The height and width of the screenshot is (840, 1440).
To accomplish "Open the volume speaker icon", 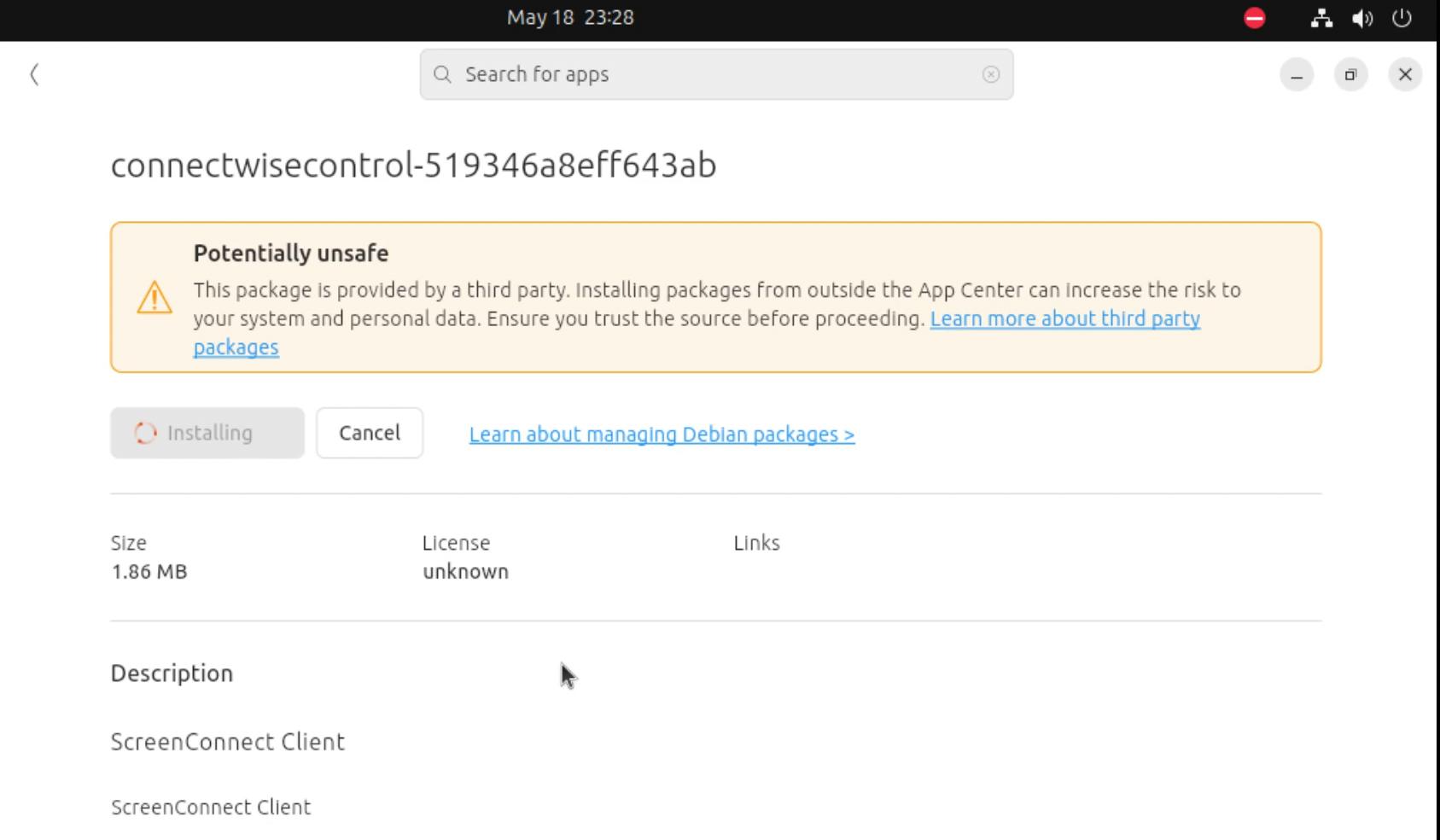I will [x=1362, y=18].
